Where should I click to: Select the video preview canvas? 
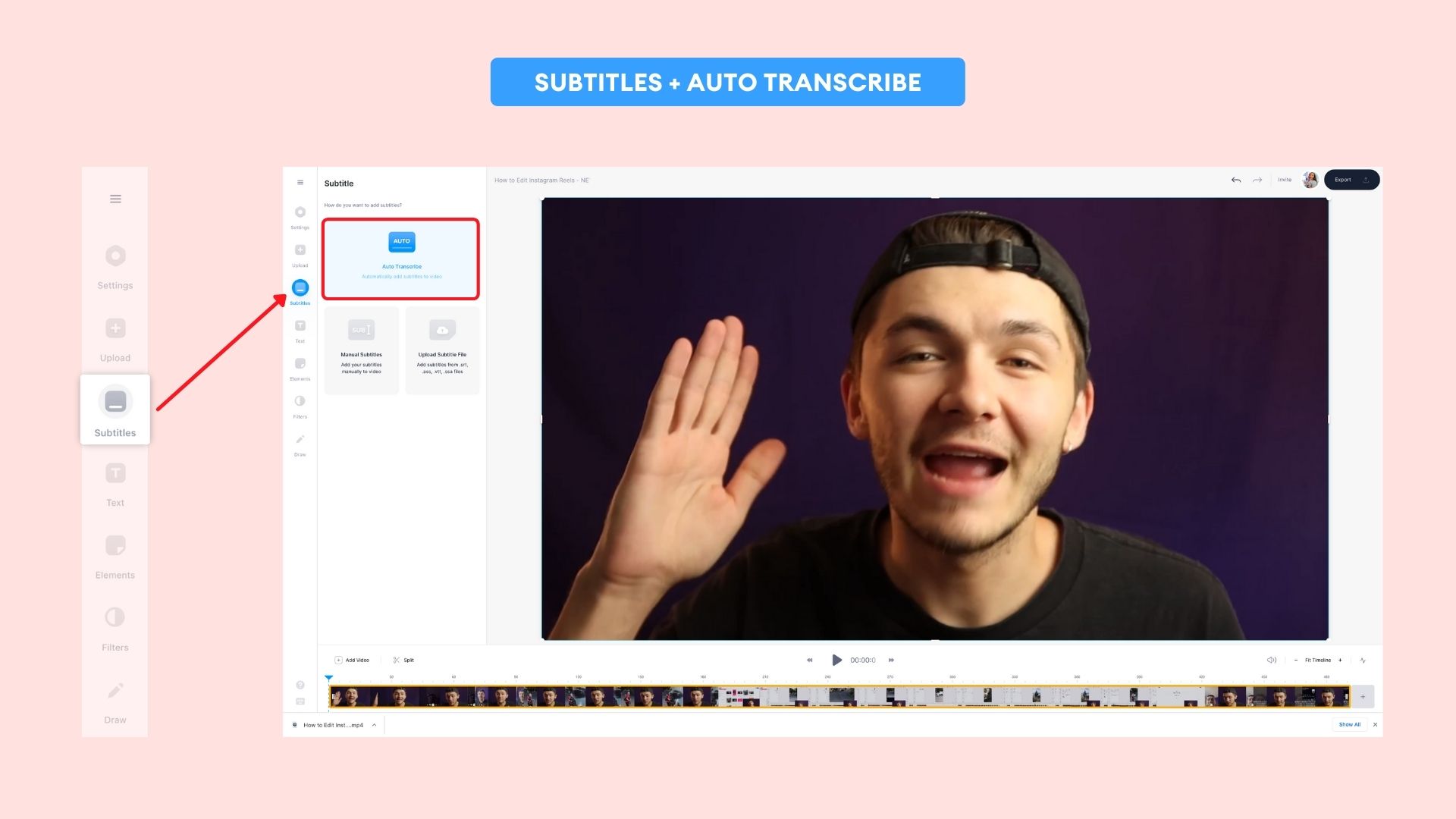[935, 419]
